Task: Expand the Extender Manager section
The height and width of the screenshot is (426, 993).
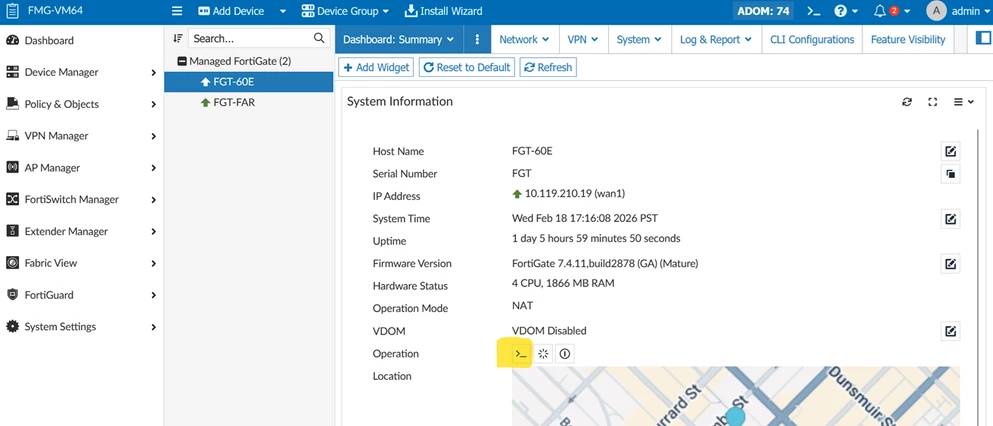Action: tap(153, 232)
